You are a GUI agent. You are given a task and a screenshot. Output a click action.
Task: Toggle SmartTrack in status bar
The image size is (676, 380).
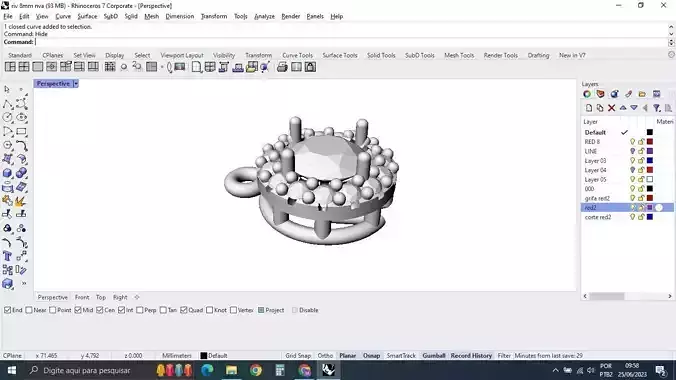tap(401, 356)
